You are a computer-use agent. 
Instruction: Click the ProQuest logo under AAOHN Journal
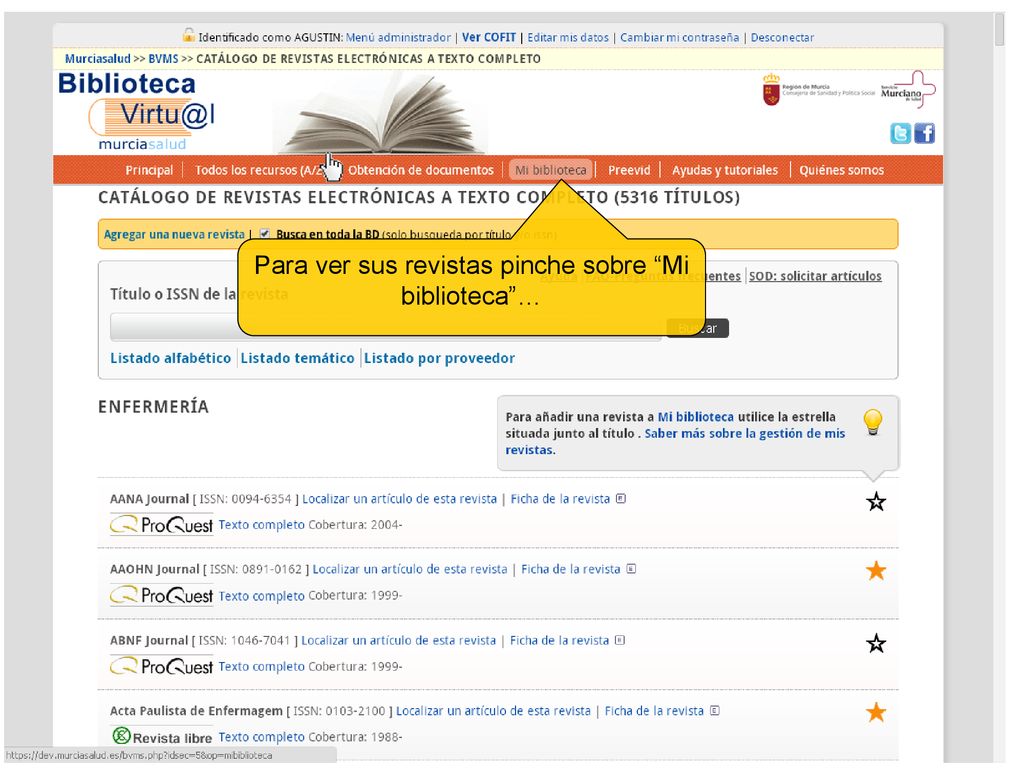pyautogui.click(x=161, y=595)
